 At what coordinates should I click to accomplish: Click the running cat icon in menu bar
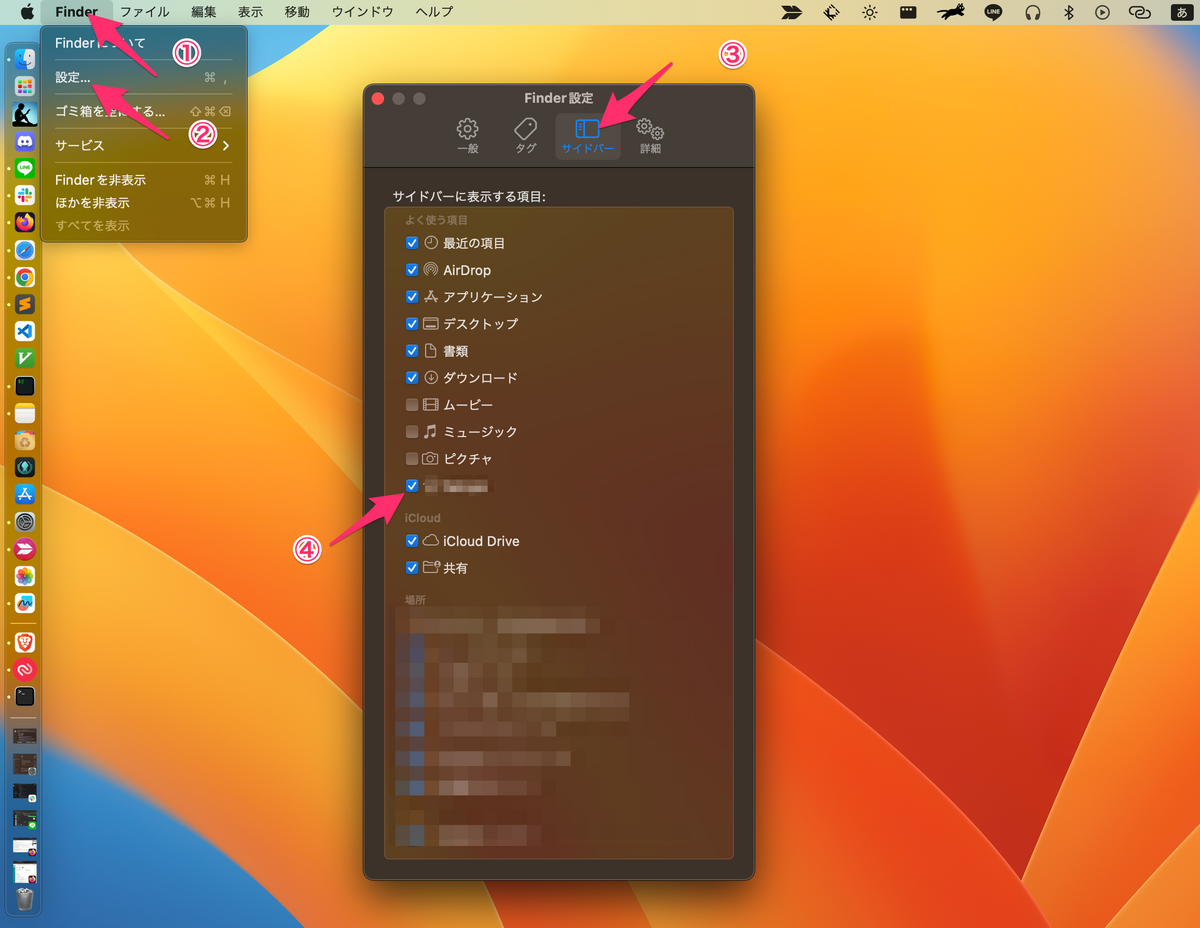point(952,12)
